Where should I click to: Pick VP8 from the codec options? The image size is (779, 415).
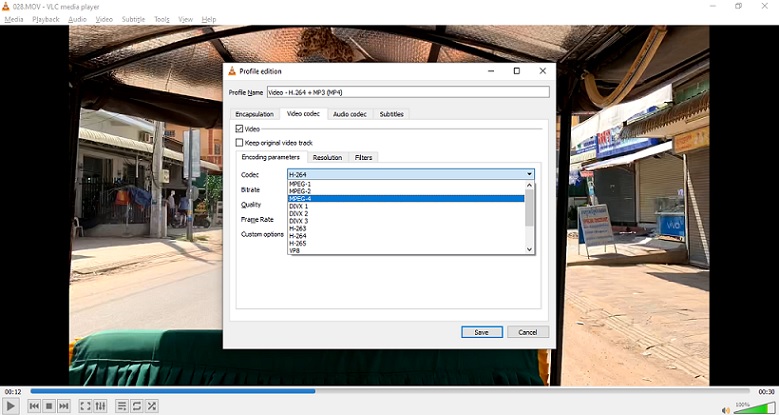tap(295, 251)
